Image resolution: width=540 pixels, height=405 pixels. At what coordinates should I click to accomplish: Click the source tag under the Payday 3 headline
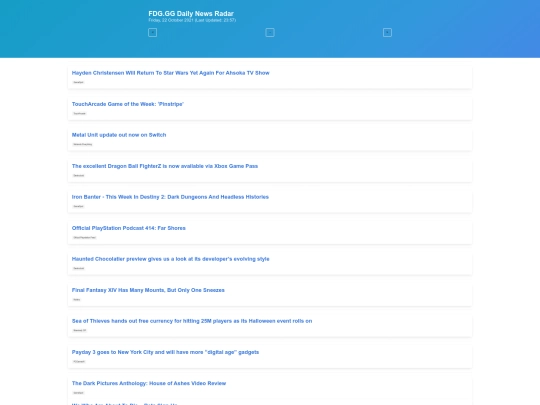point(79,361)
